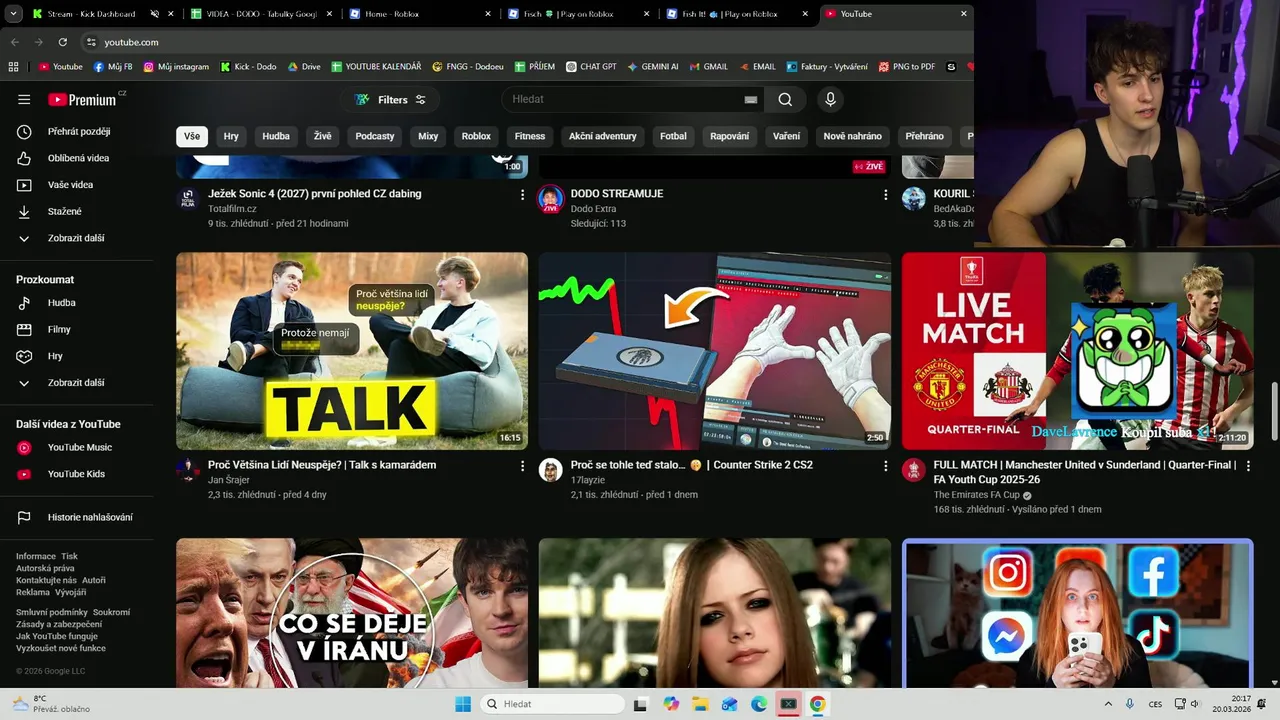Start voice search with microphone icon
This screenshot has height=720, width=1280.
pos(830,100)
